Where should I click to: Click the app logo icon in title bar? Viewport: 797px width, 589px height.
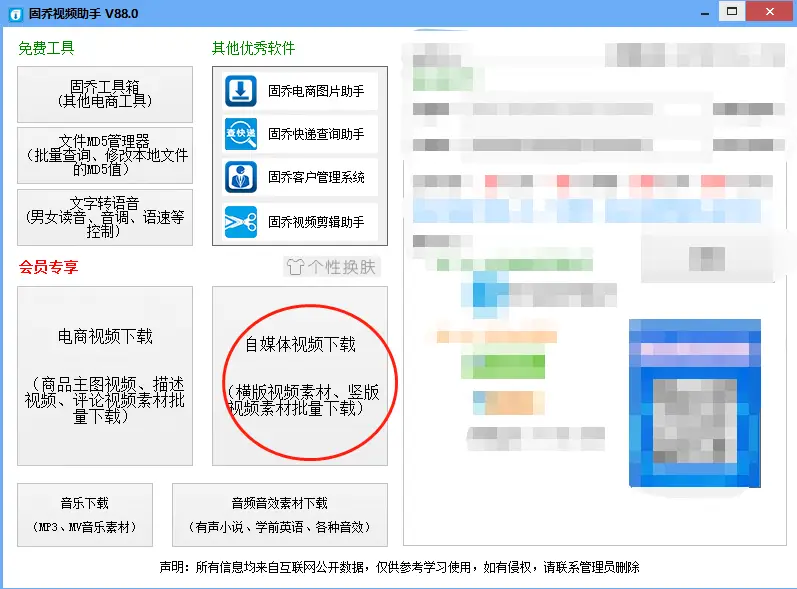[16, 14]
